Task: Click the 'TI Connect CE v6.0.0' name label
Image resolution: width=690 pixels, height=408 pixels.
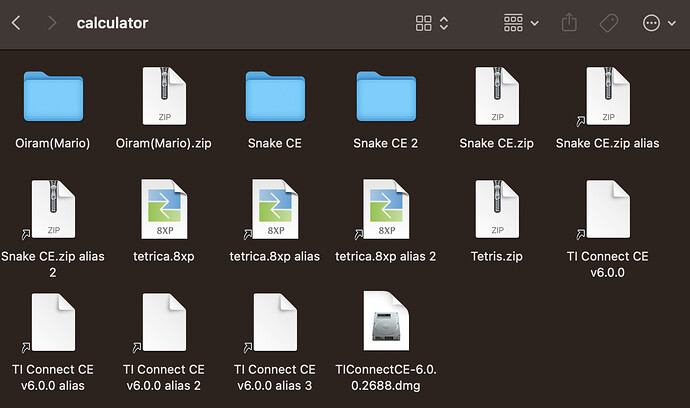Action: [607, 265]
